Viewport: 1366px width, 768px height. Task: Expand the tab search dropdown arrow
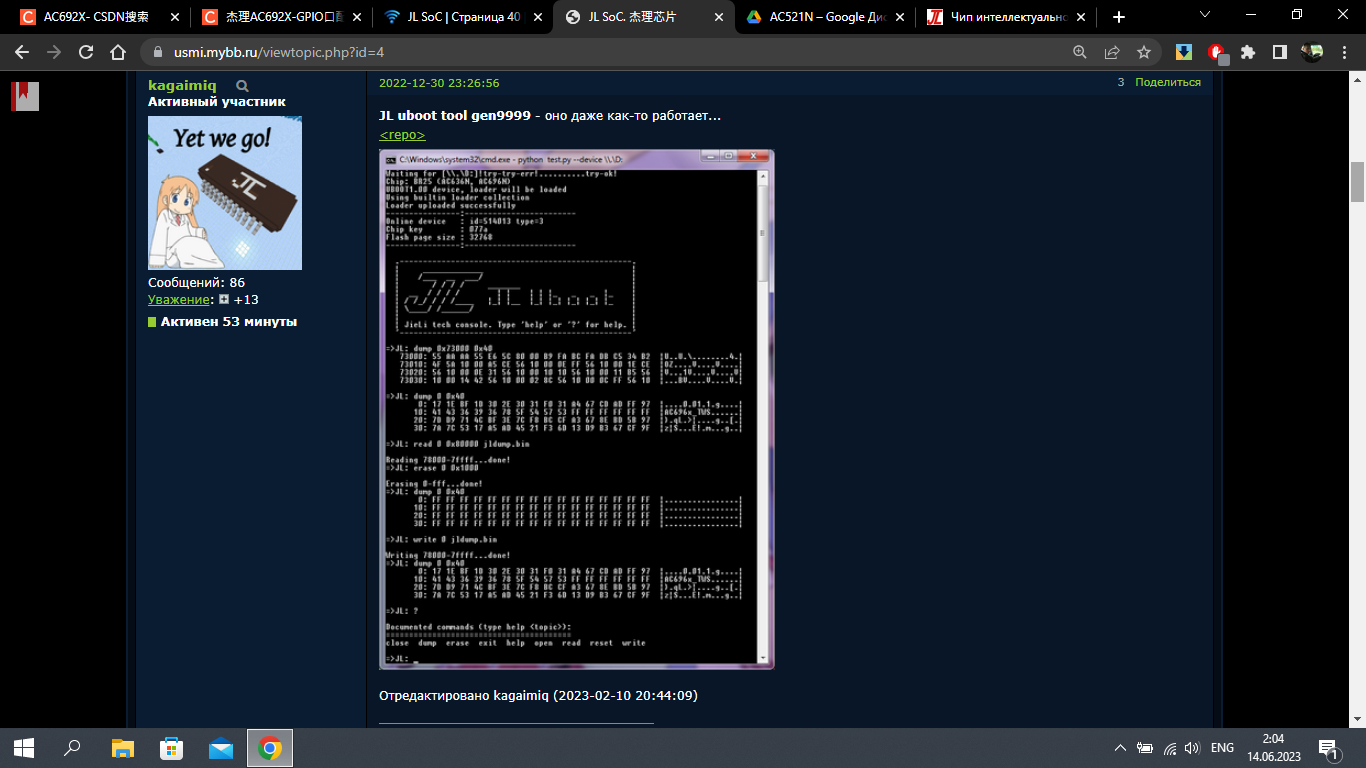[x=1205, y=15]
